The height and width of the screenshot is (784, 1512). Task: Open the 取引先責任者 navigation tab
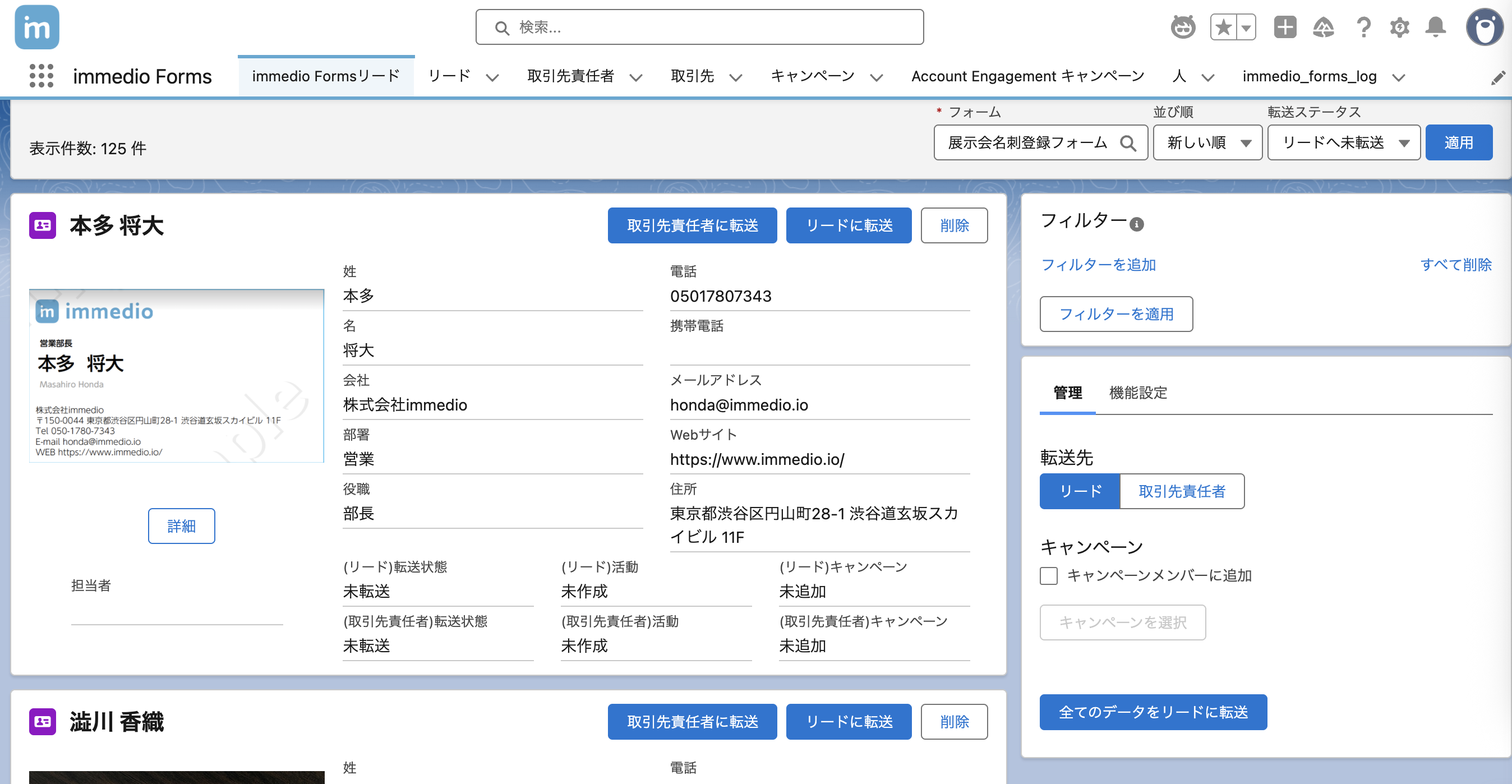(570, 76)
